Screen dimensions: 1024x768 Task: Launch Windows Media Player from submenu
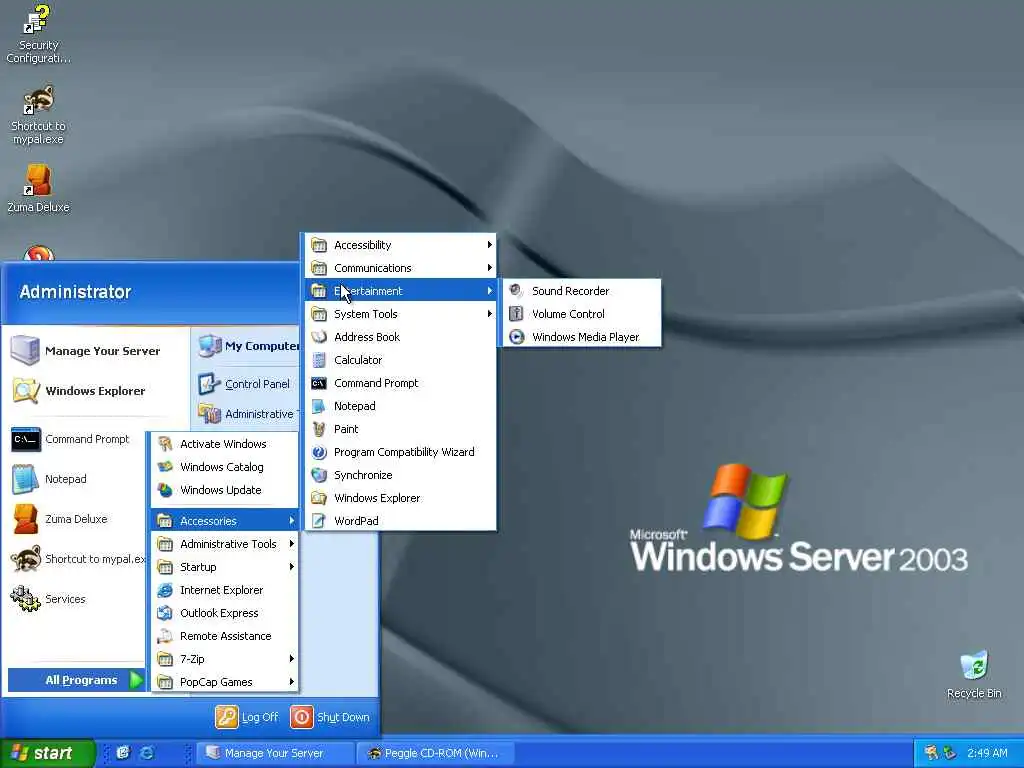(x=582, y=337)
